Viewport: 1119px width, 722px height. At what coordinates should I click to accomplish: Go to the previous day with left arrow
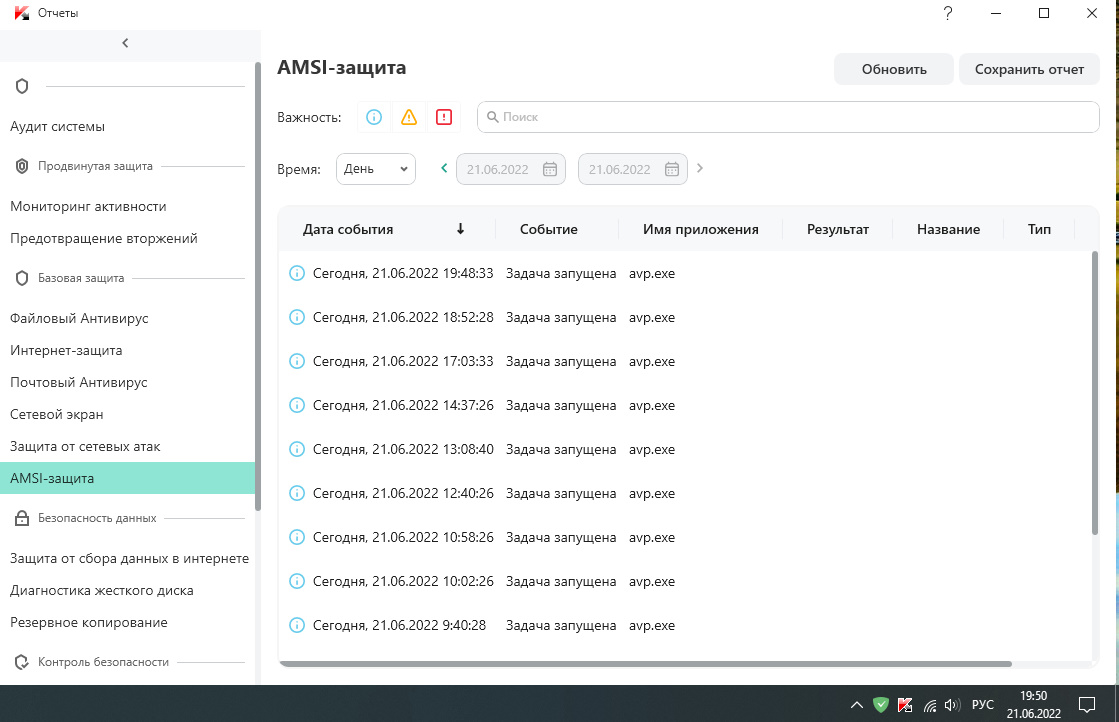[444, 168]
